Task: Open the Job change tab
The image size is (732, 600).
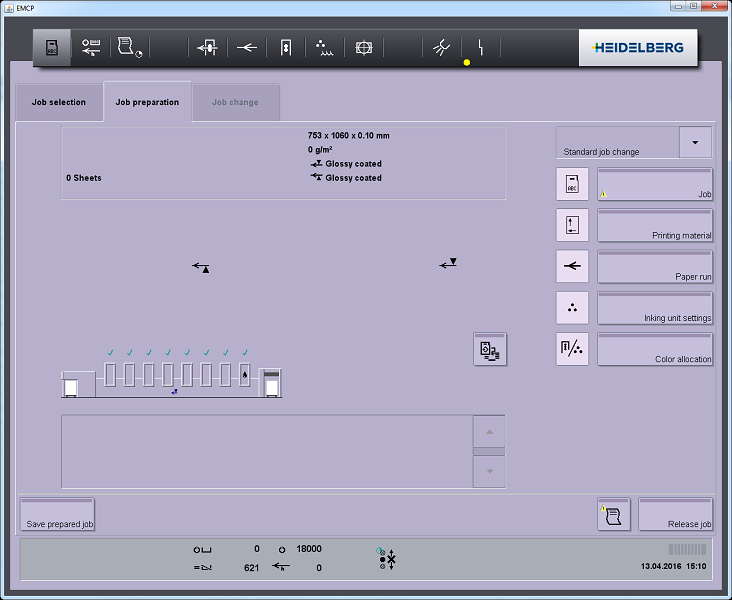Action: tap(235, 102)
